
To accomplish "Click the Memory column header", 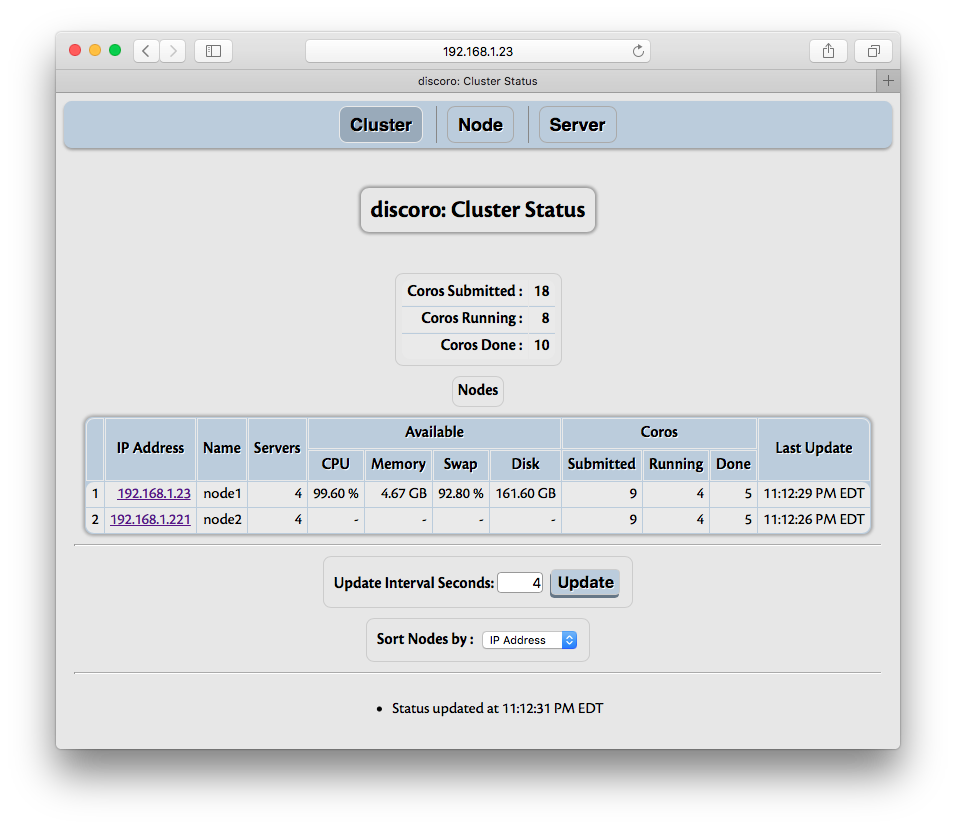I will coord(399,464).
